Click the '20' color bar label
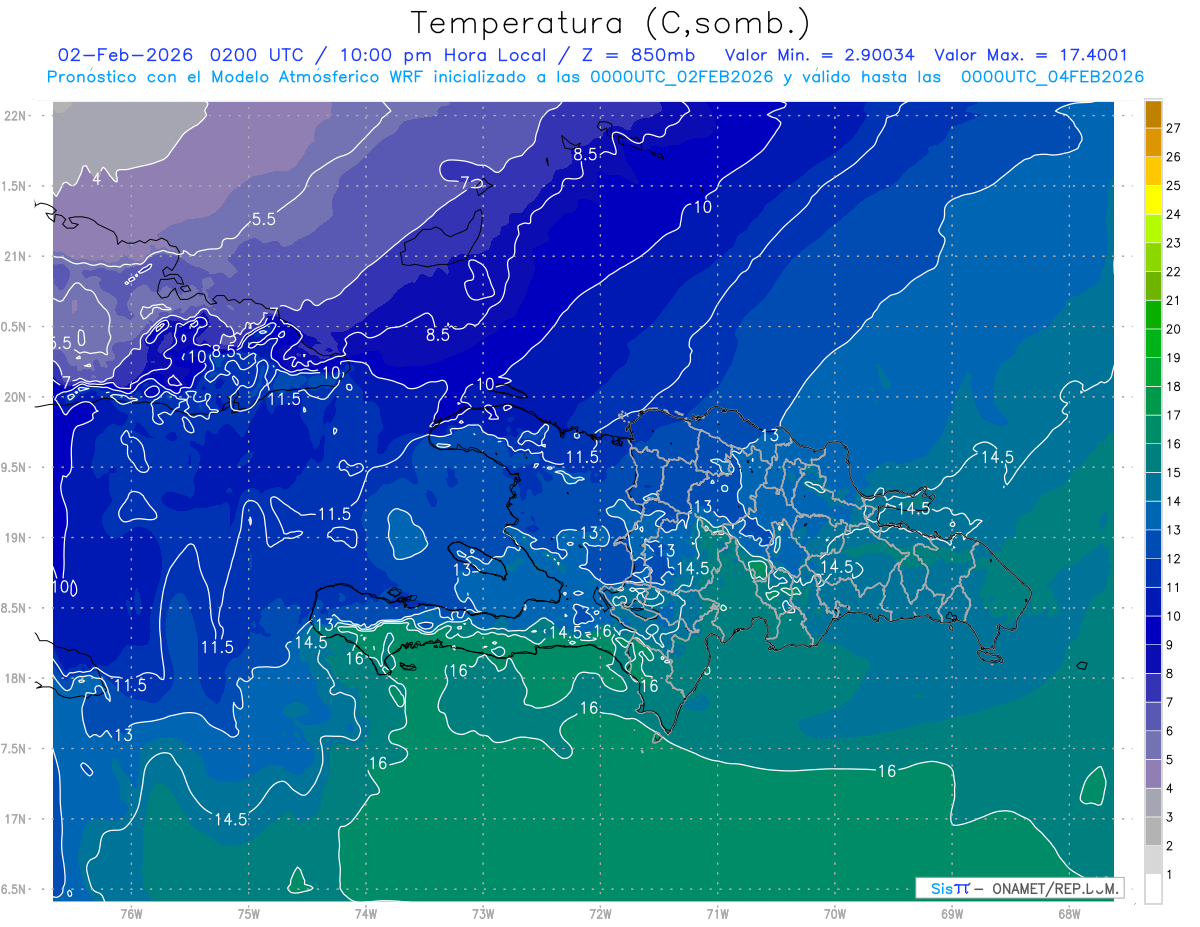Image resolution: width=1200 pixels, height=927 pixels. coord(1174,329)
